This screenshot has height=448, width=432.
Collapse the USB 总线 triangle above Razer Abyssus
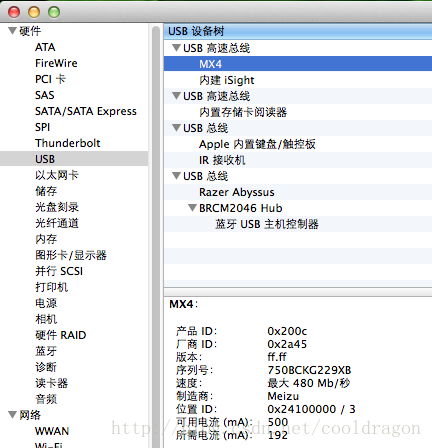point(176,176)
